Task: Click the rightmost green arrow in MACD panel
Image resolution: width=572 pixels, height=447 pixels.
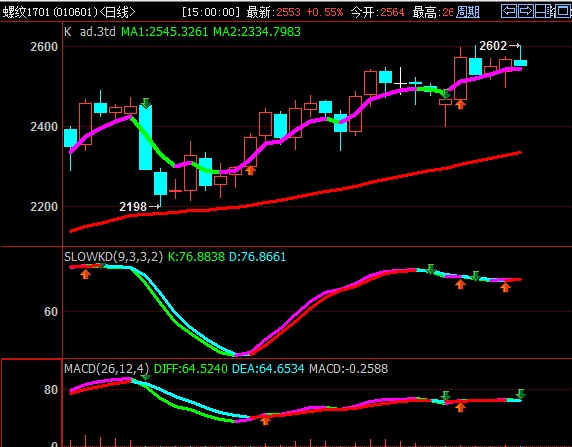Action: coord(521,394)
